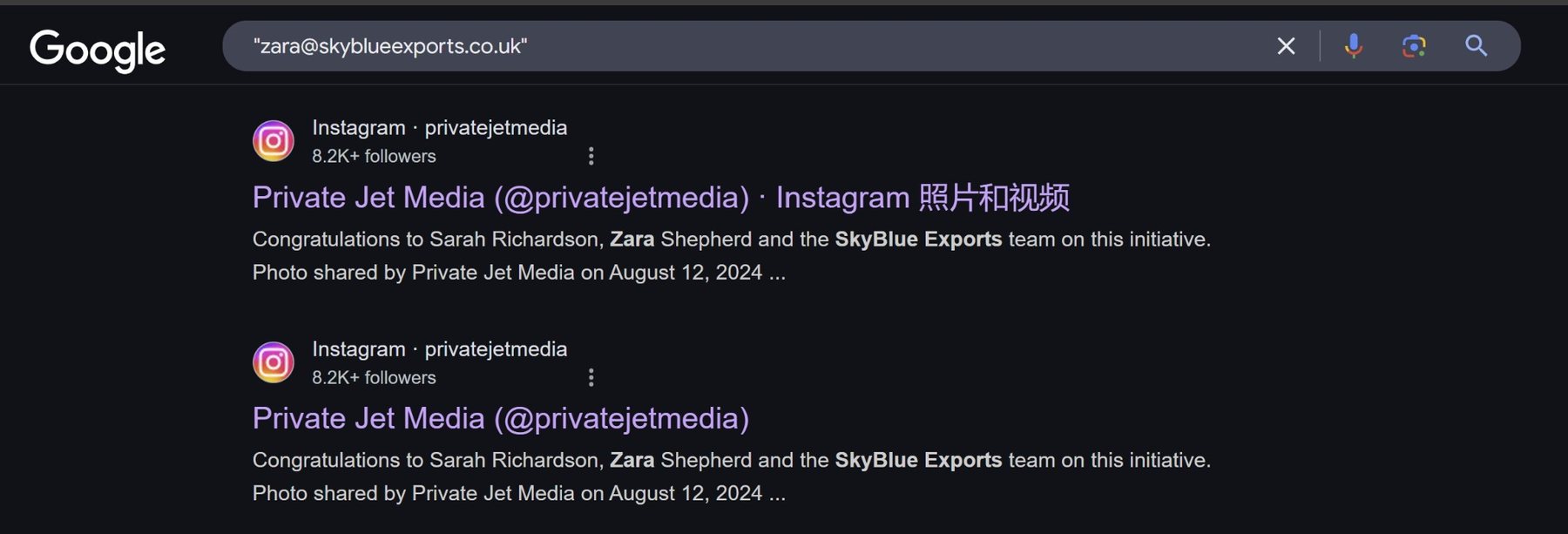
Task: Click the first result's Instagram favicon
Action: 274,140
